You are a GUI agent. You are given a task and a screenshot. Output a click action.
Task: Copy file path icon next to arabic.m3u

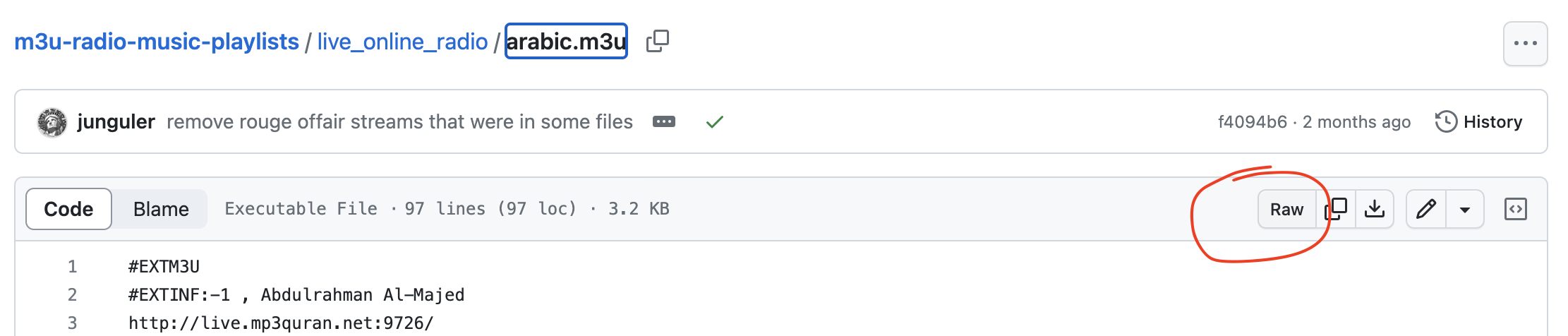pos(658,41)
